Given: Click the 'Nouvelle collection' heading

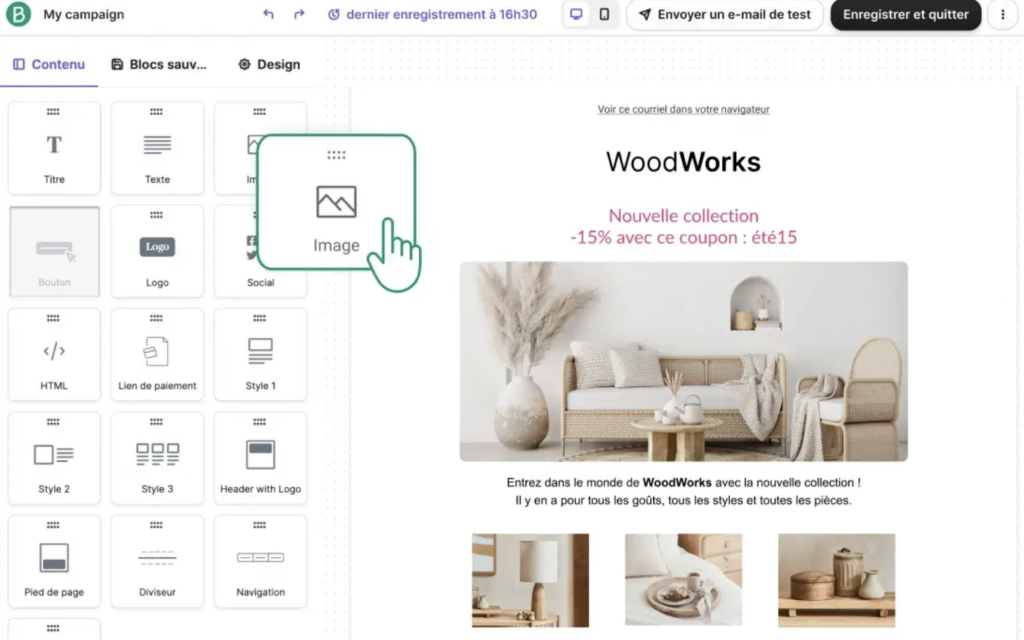Looking at the screenshot, I should click(683, 216).
